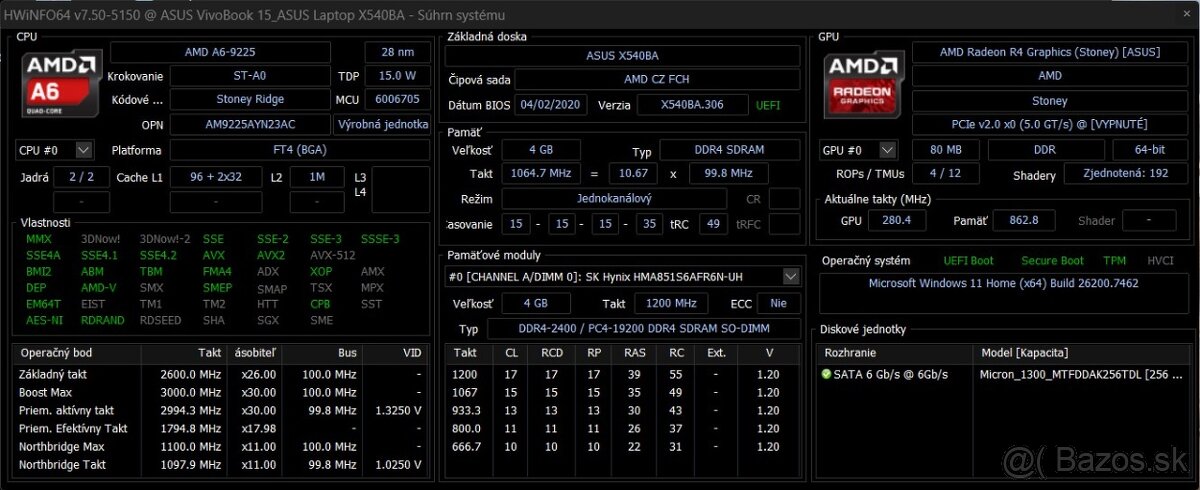This screenshot has height=490, width=1200.
Task: Click the green SATA drive status icon
Action: (826, 374)
